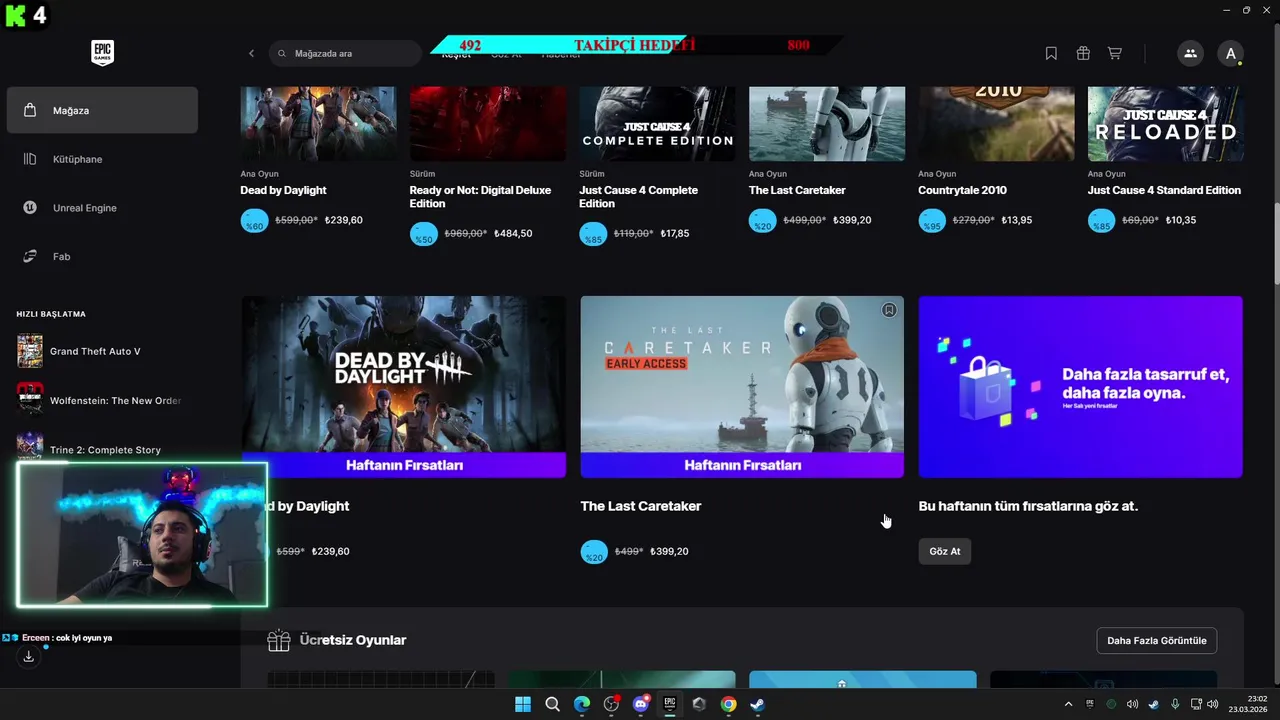Image resolution: width=1280 pixels, height=720 pixels.
Task: Open the downloads icon in sidebar
Action: click(28, 656)
